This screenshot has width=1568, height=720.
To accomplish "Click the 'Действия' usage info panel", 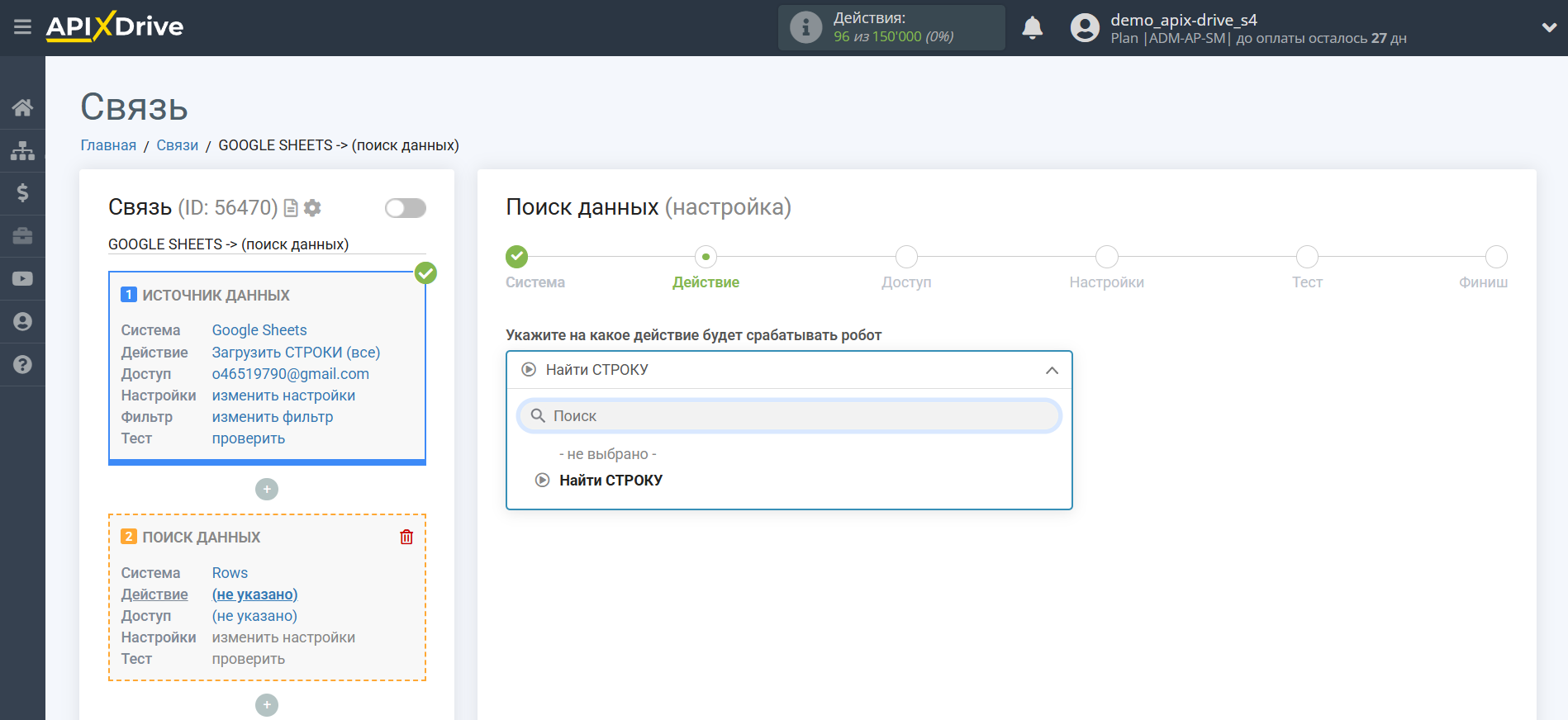I will click(x=891, y=28).
